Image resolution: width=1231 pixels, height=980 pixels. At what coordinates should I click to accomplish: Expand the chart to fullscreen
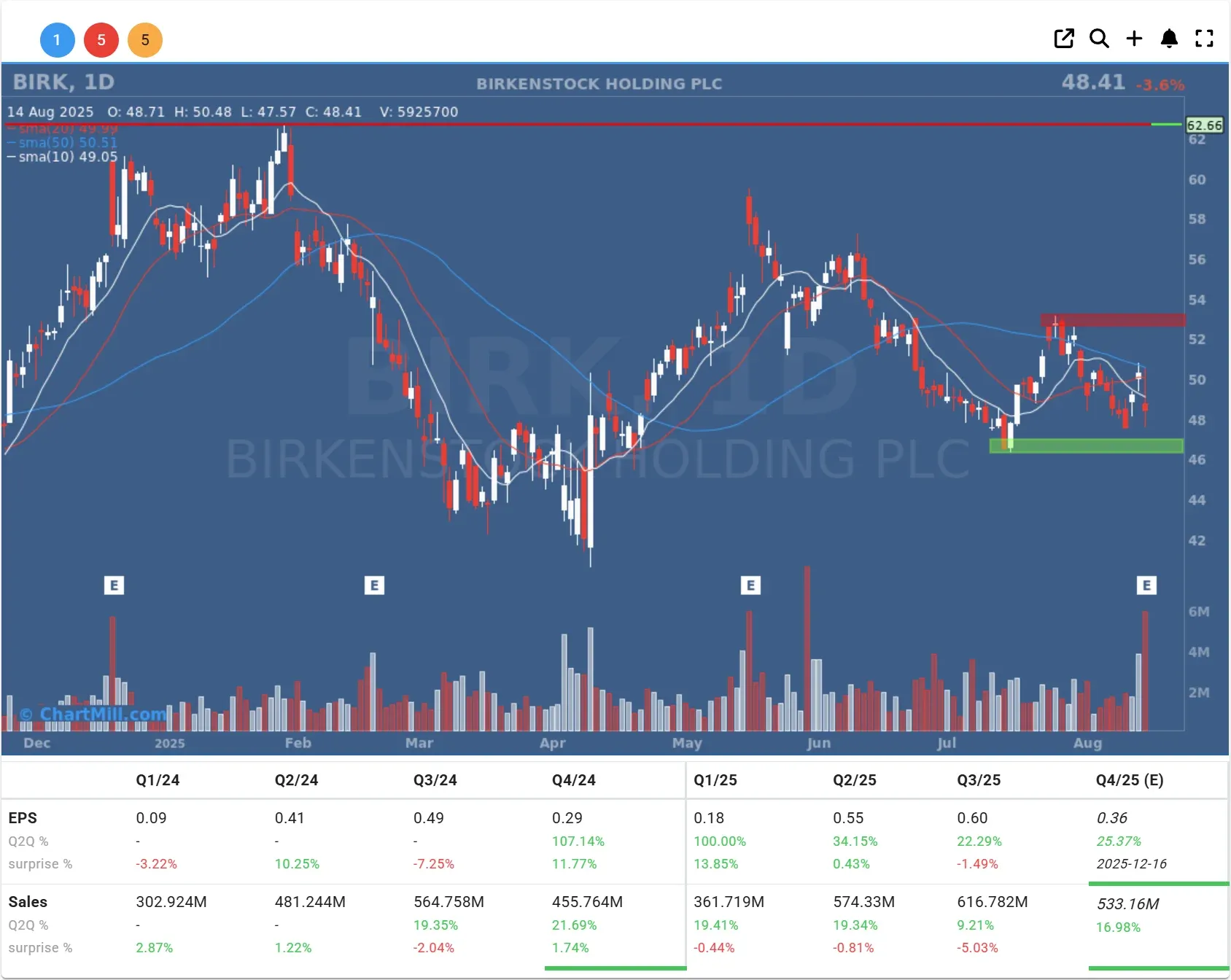[x=1204, y=39]
